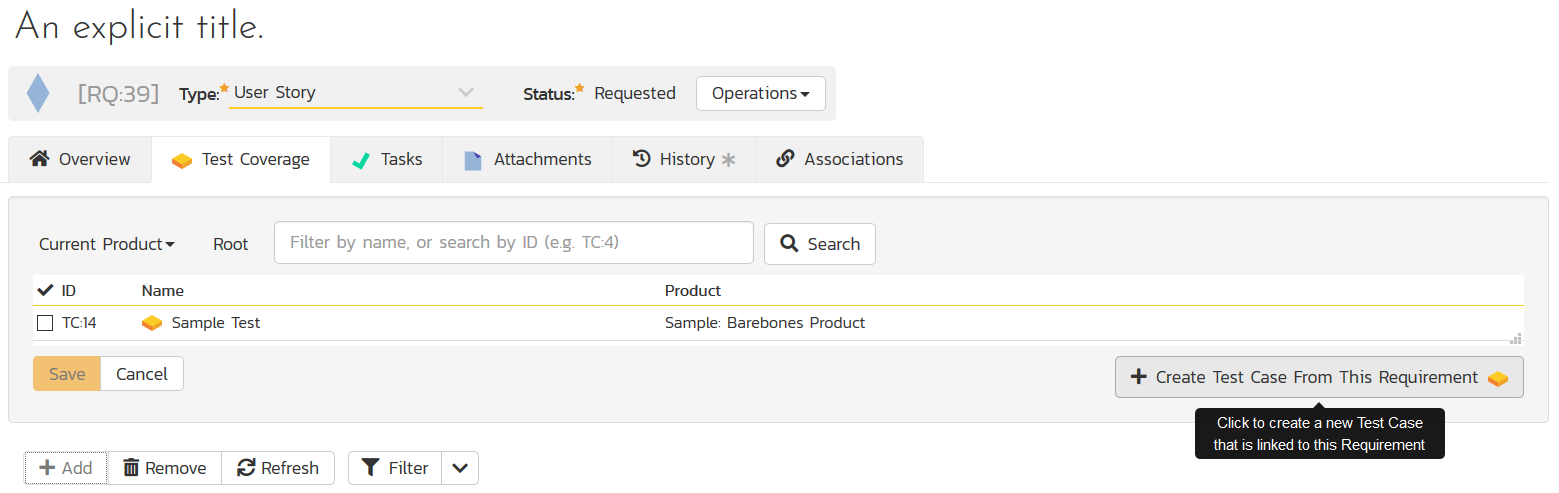Screen dimensions: 1559x493
Task: Tick the checkbox for TC:14
Action: 45,323
